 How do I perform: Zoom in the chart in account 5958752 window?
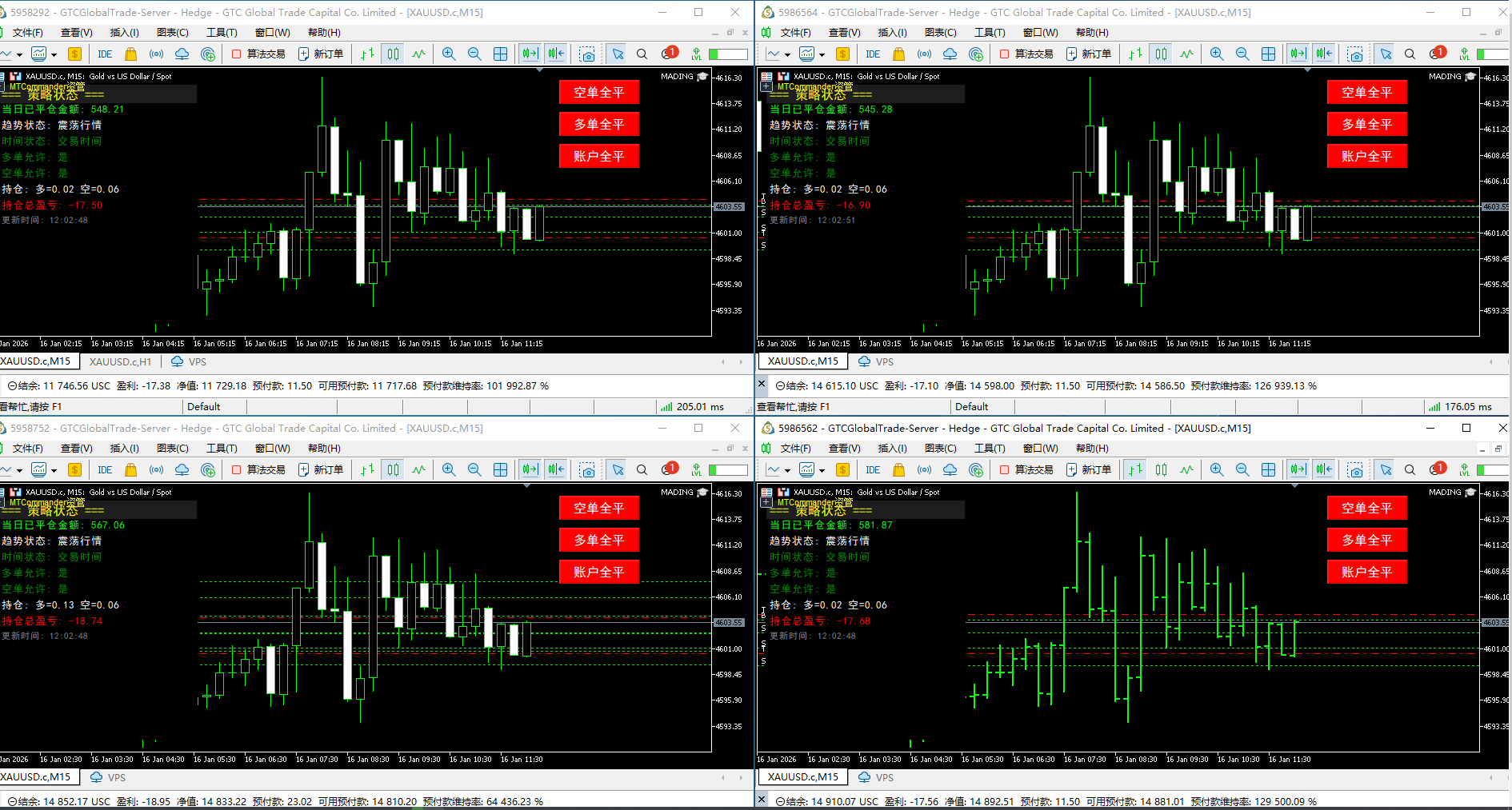tap(449, 470)
